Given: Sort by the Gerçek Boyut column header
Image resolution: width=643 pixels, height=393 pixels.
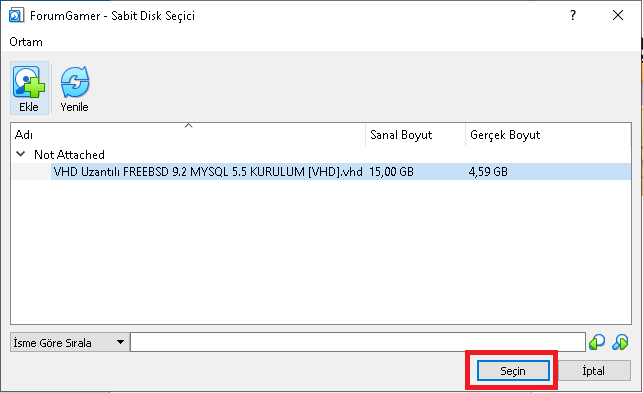Looking at the screenshot, I should 548,135.
